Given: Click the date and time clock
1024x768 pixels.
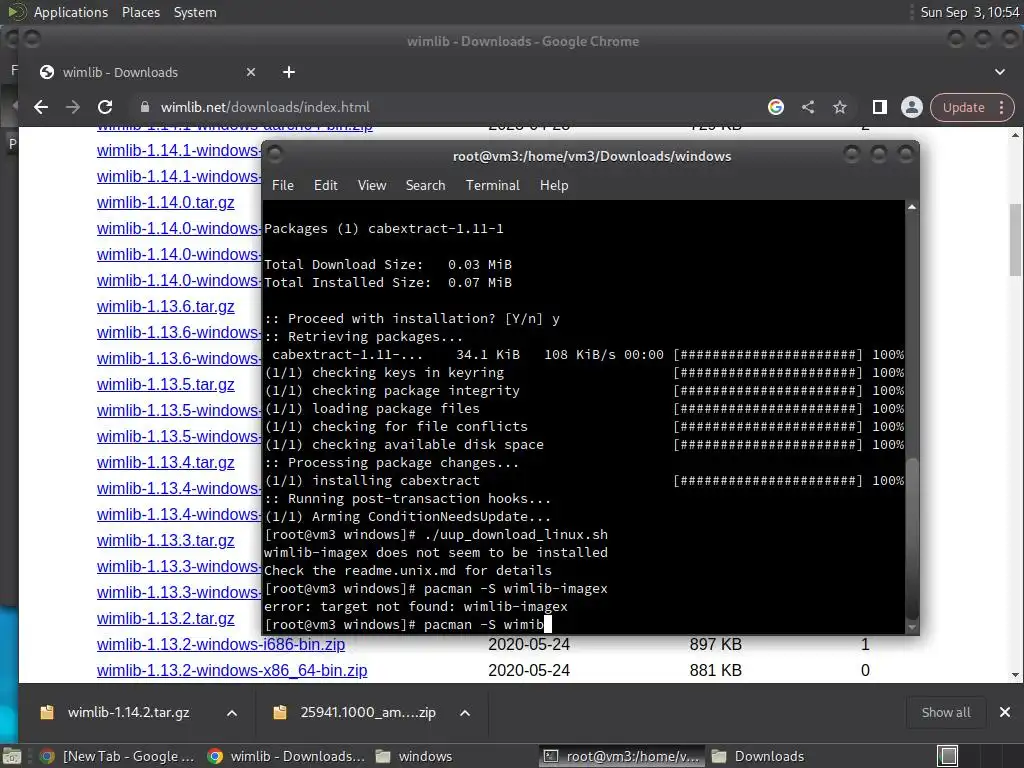Looking at the screenshot, I should [x=970, y=12].
